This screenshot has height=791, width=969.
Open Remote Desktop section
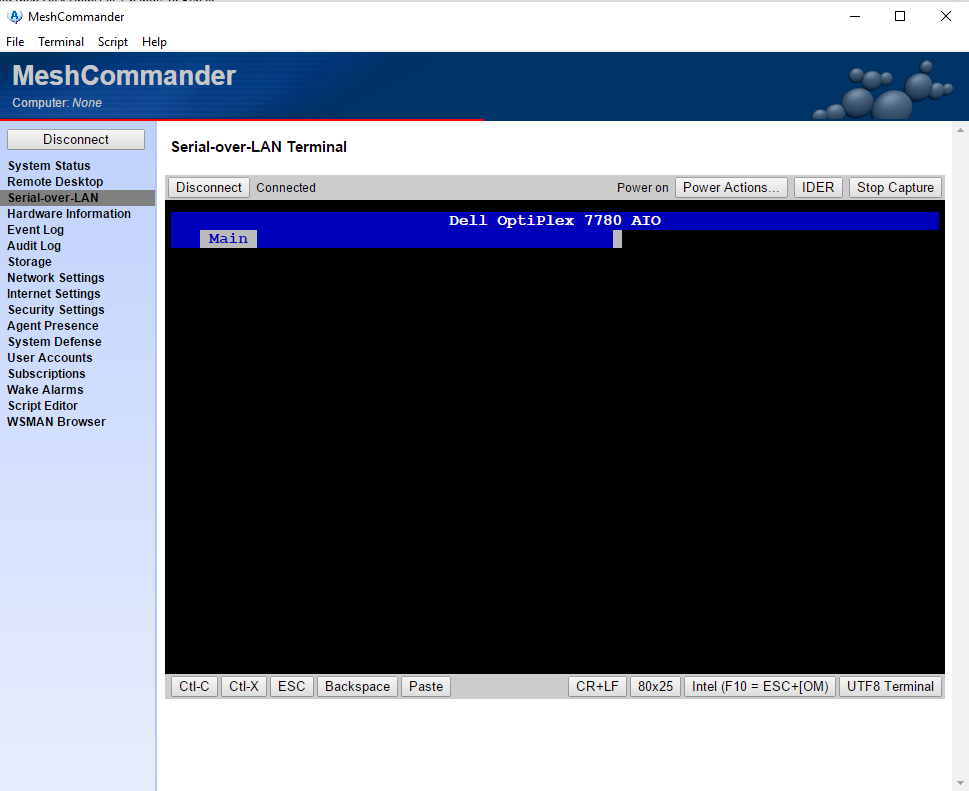coord(55,182)
